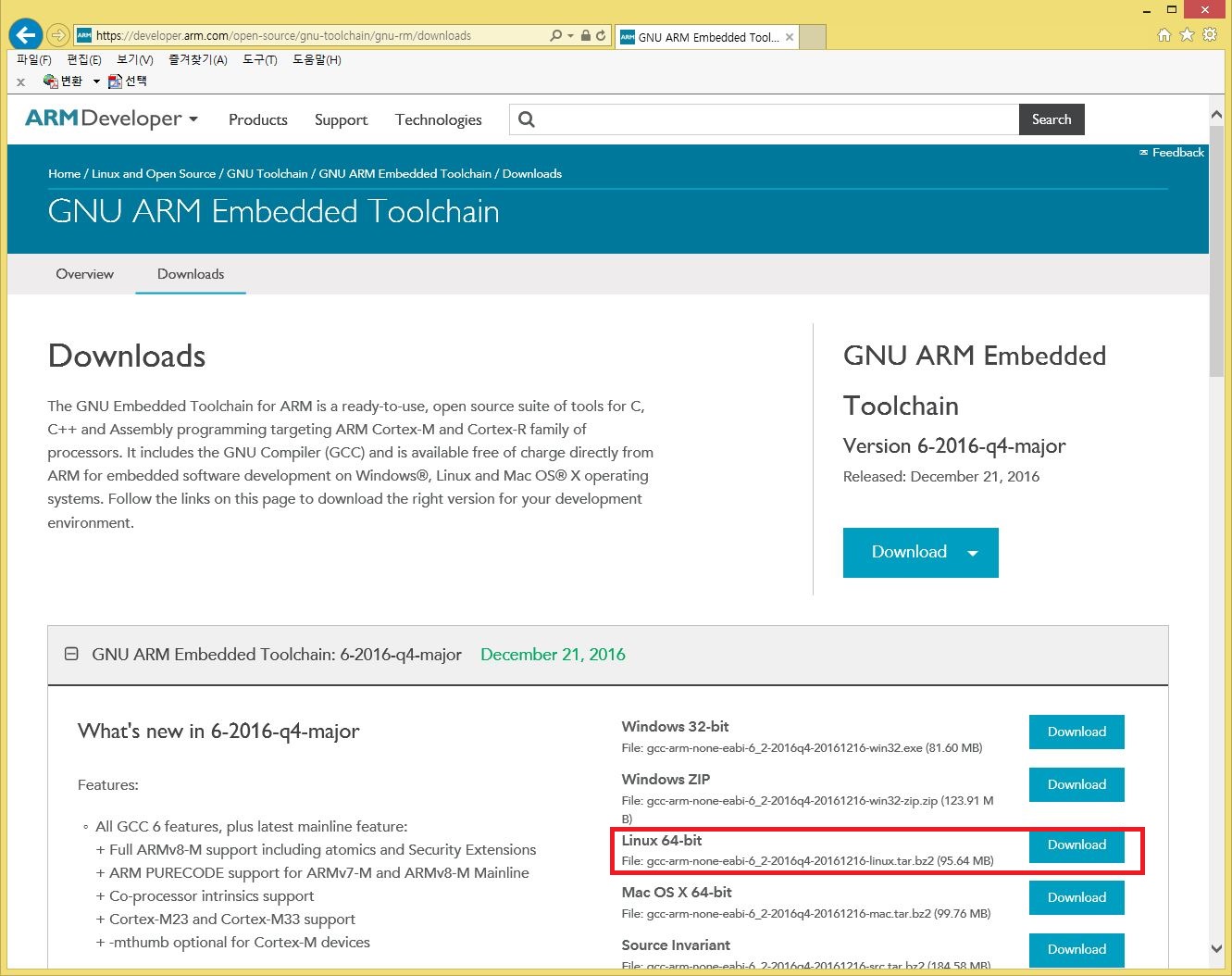Click the 선택 PDF toolbar icon

tap(127, 81)
